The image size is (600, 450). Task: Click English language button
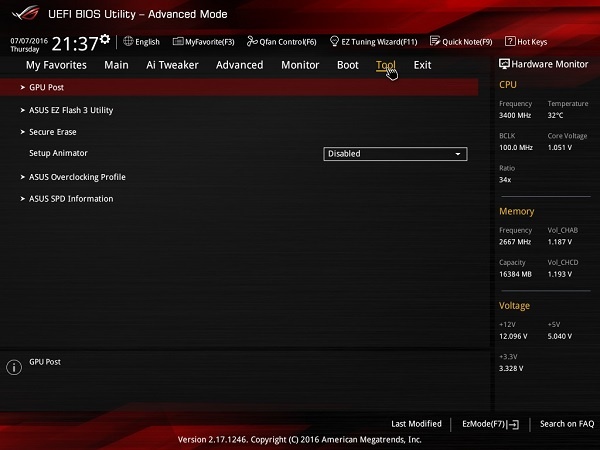[147, 42]
